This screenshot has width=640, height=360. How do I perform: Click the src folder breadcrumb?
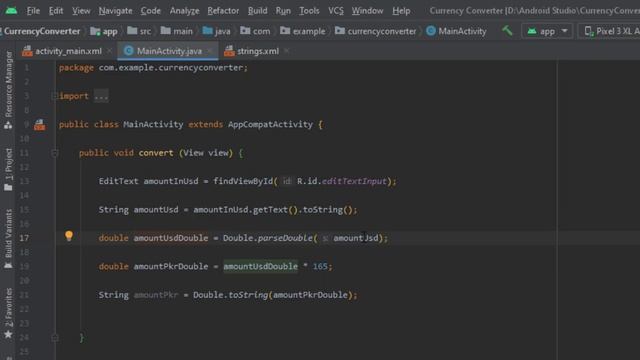pyautogui.click(x=139, y=31)
